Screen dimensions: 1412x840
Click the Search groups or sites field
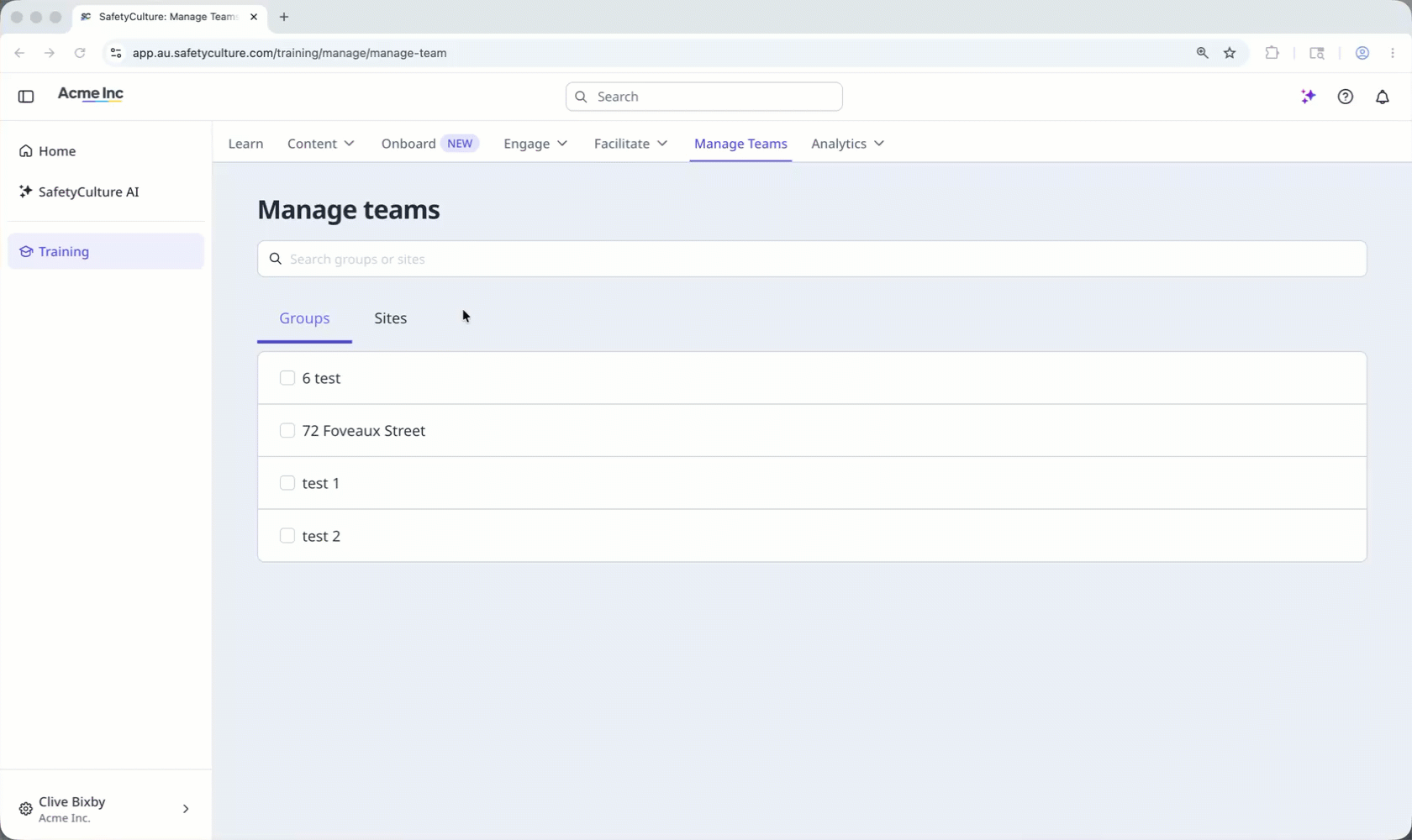[812, 259]
